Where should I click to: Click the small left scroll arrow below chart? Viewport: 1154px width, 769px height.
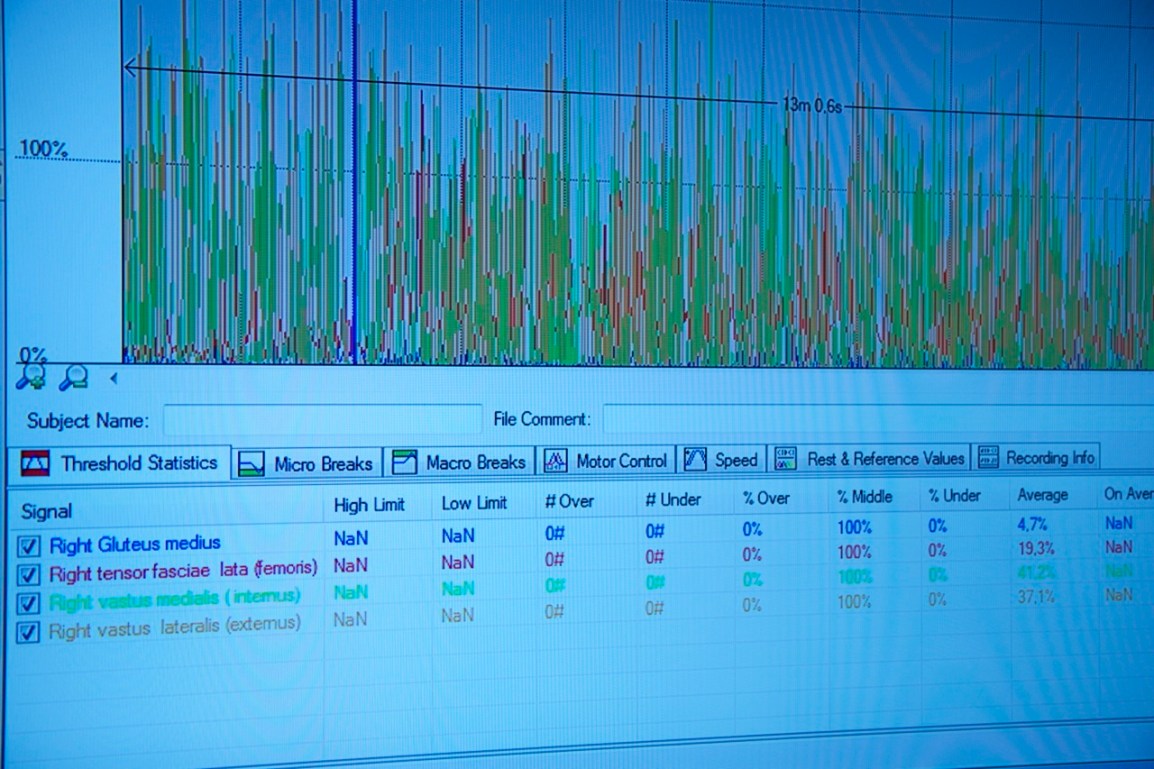click(113, 378)
